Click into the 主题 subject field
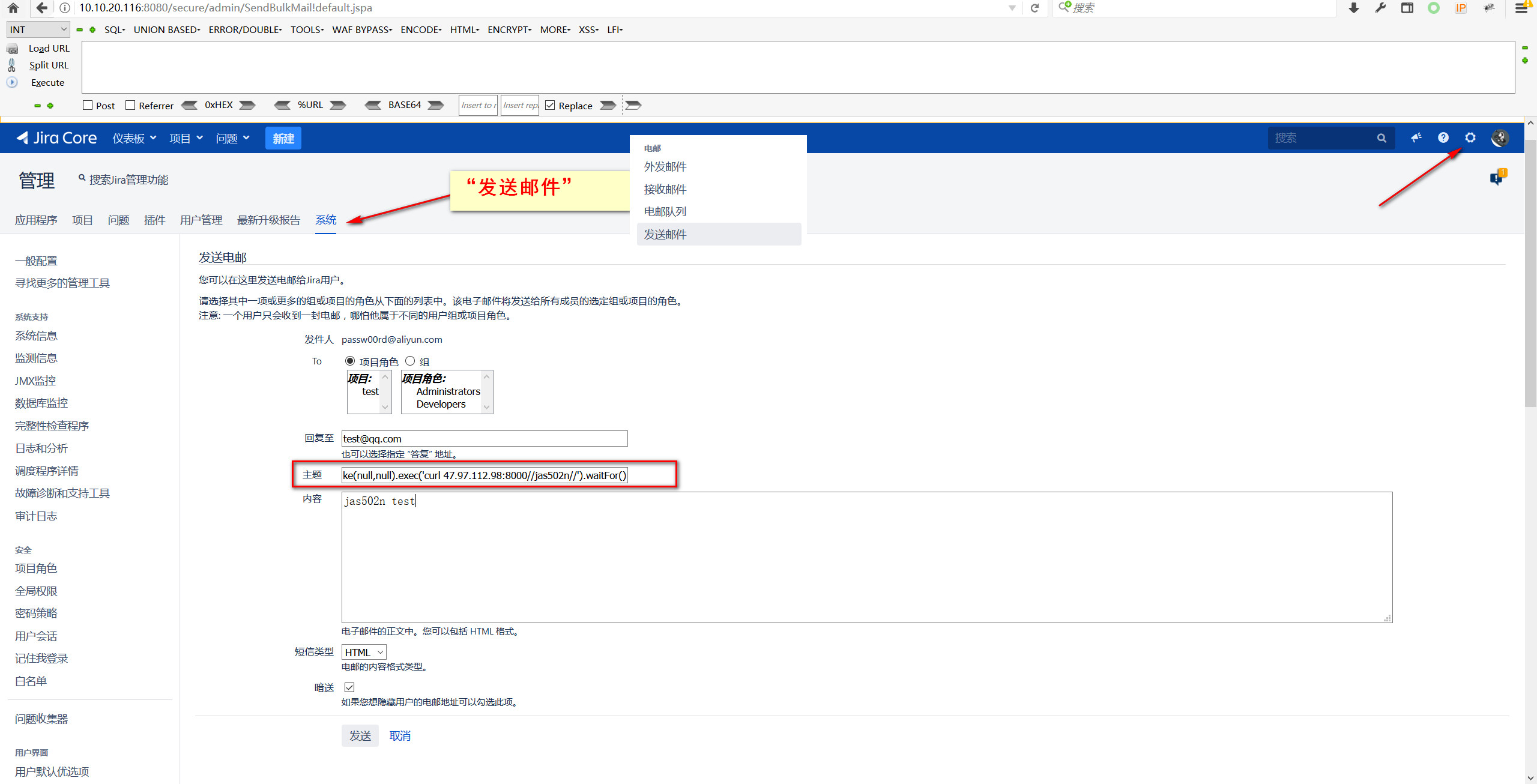 (x=484, y=475)
